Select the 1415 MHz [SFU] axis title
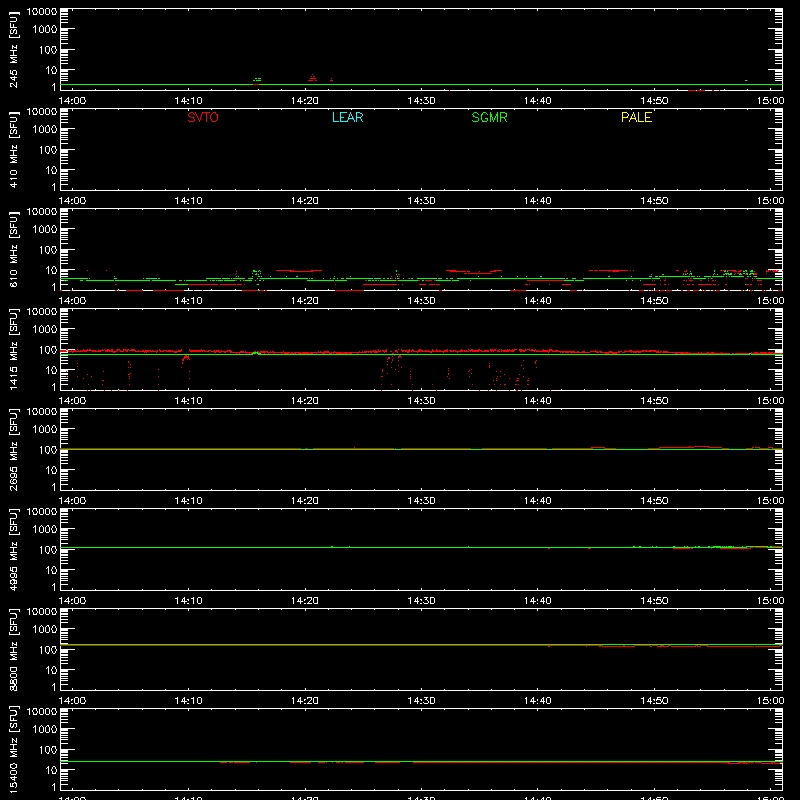 point(13,349)
